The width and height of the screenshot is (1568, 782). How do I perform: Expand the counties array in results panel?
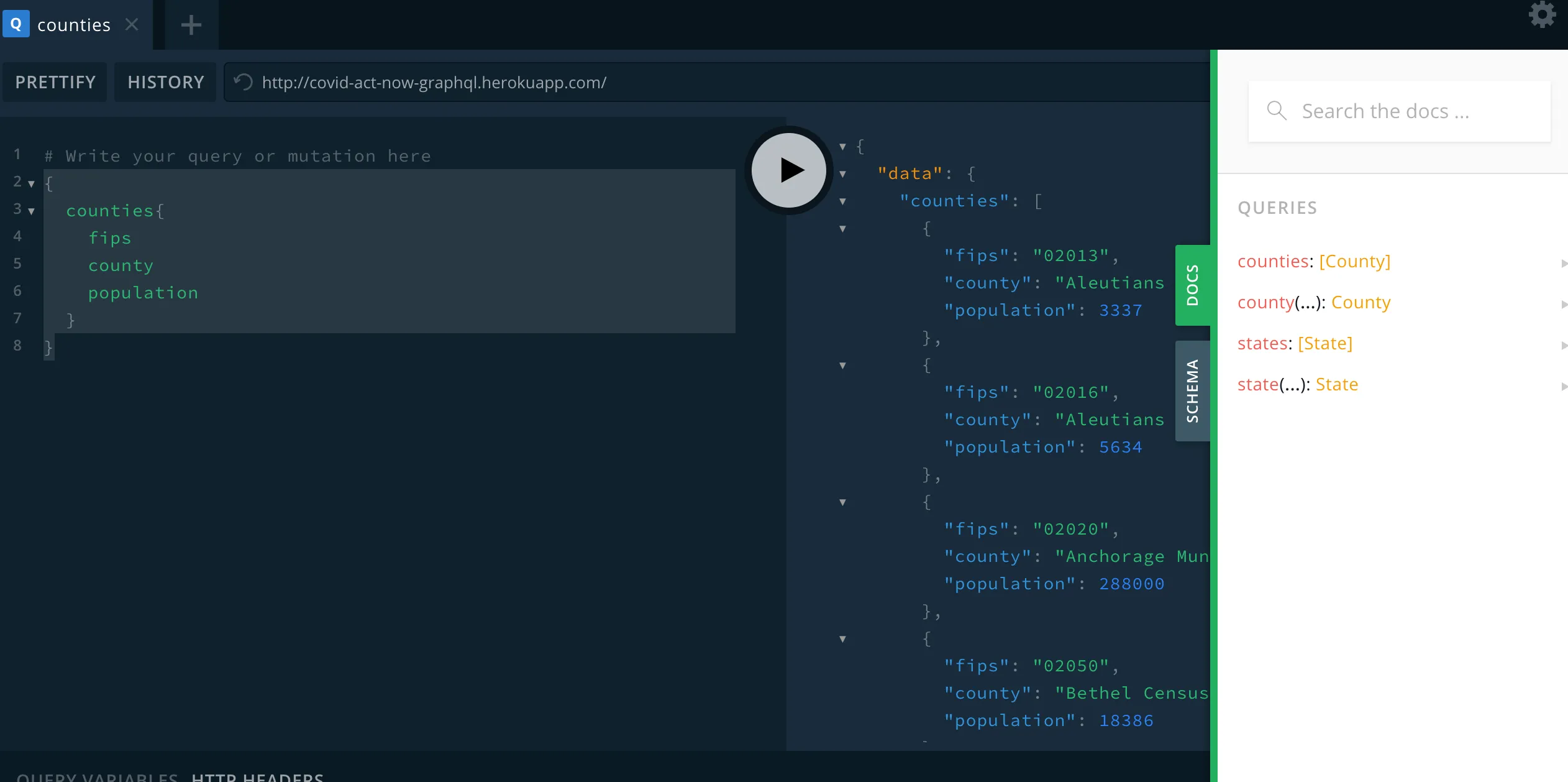(843, 199)
